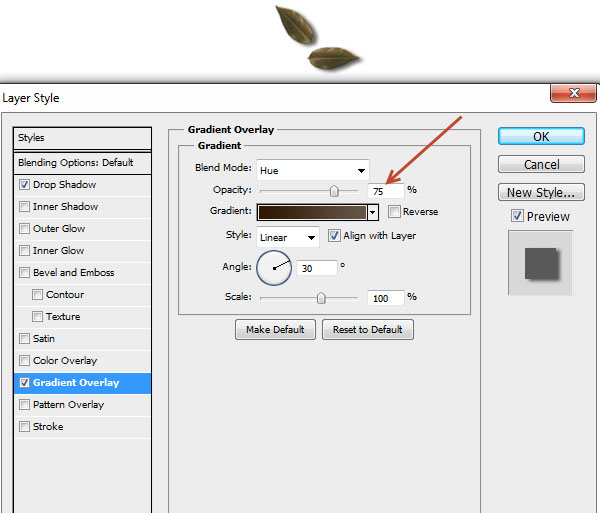
Task: Turn on Bevel and Emboss checkbox
Action: pos(24,273)
